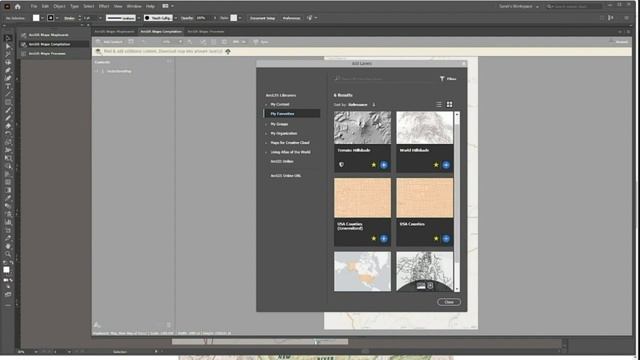Select the Direct Selection tool

(x=8, y=47)
